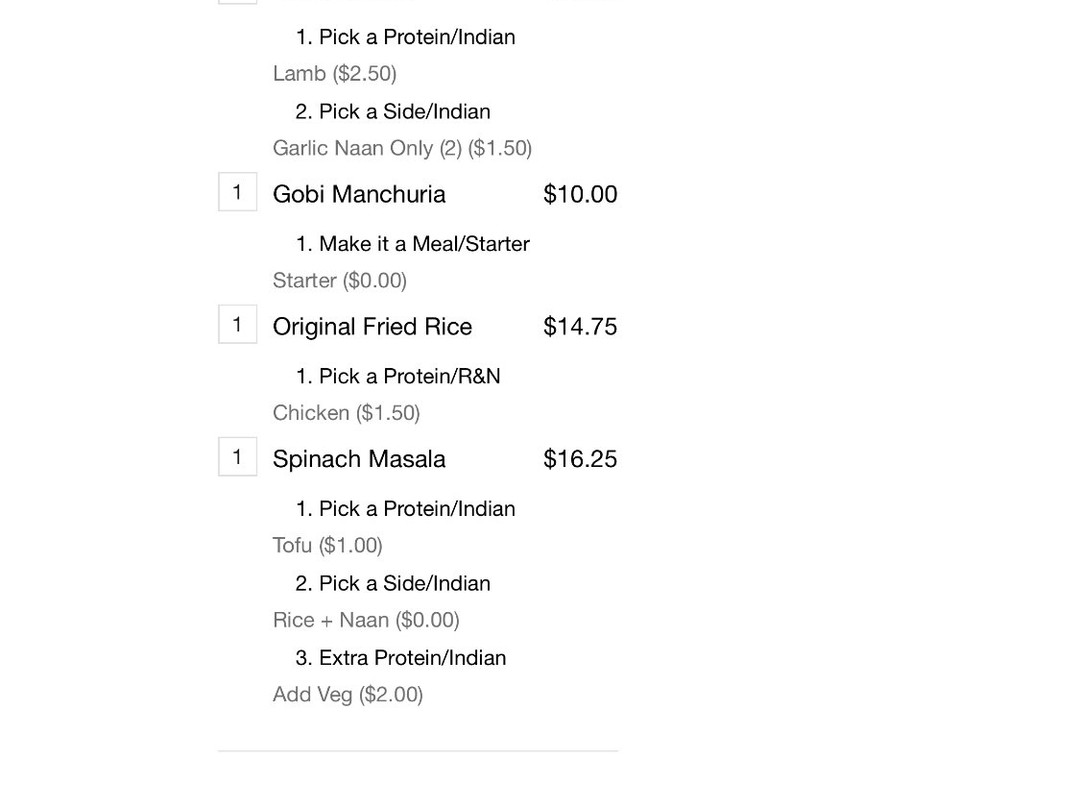
Task: Click the Lamb ($2.50) protein option
Action: pos(335,74)
